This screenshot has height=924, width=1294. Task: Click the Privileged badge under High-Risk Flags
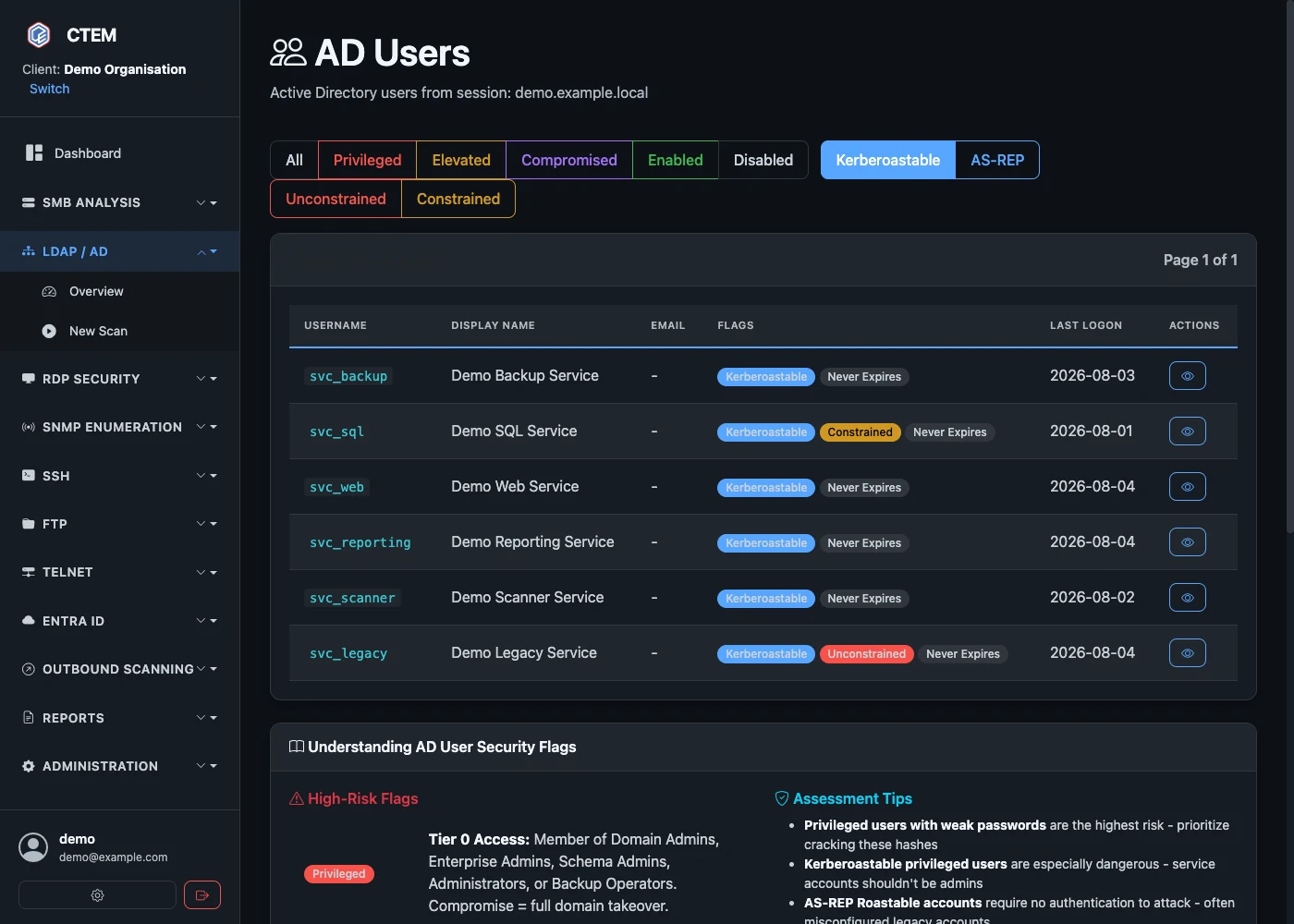[339, 874]
